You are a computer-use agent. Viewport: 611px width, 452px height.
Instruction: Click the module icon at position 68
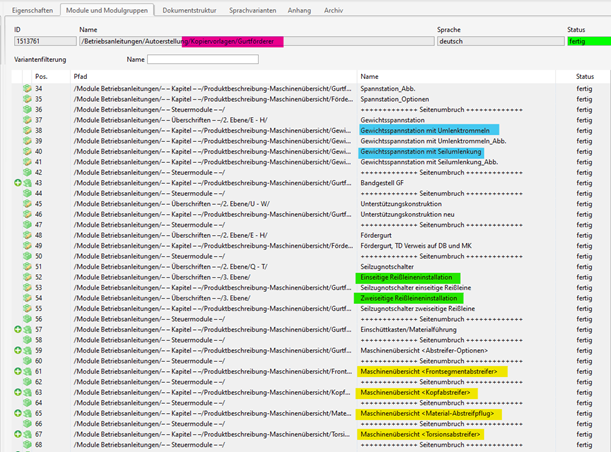27,445
